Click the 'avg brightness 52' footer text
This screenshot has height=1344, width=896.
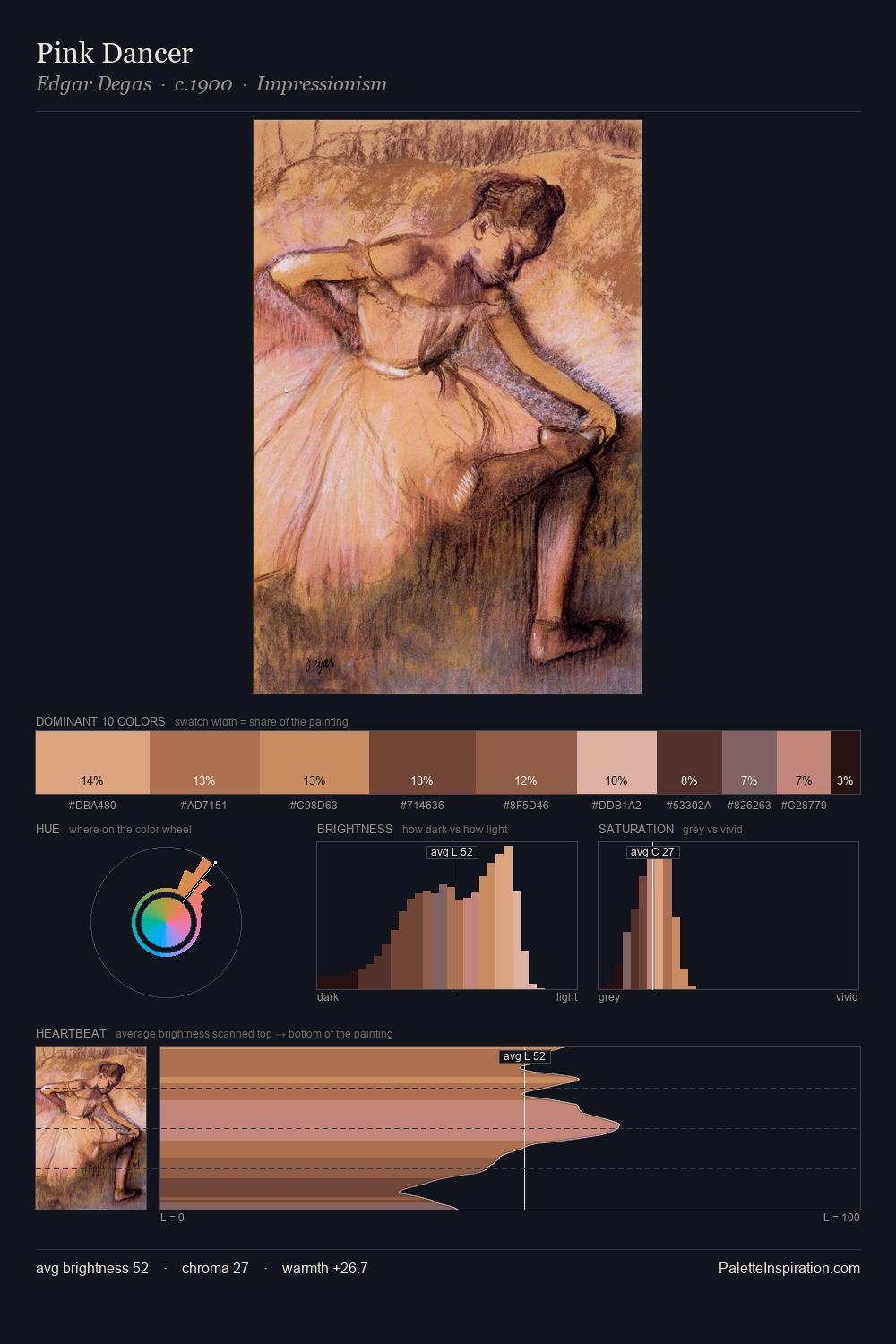click(92, 1268)
